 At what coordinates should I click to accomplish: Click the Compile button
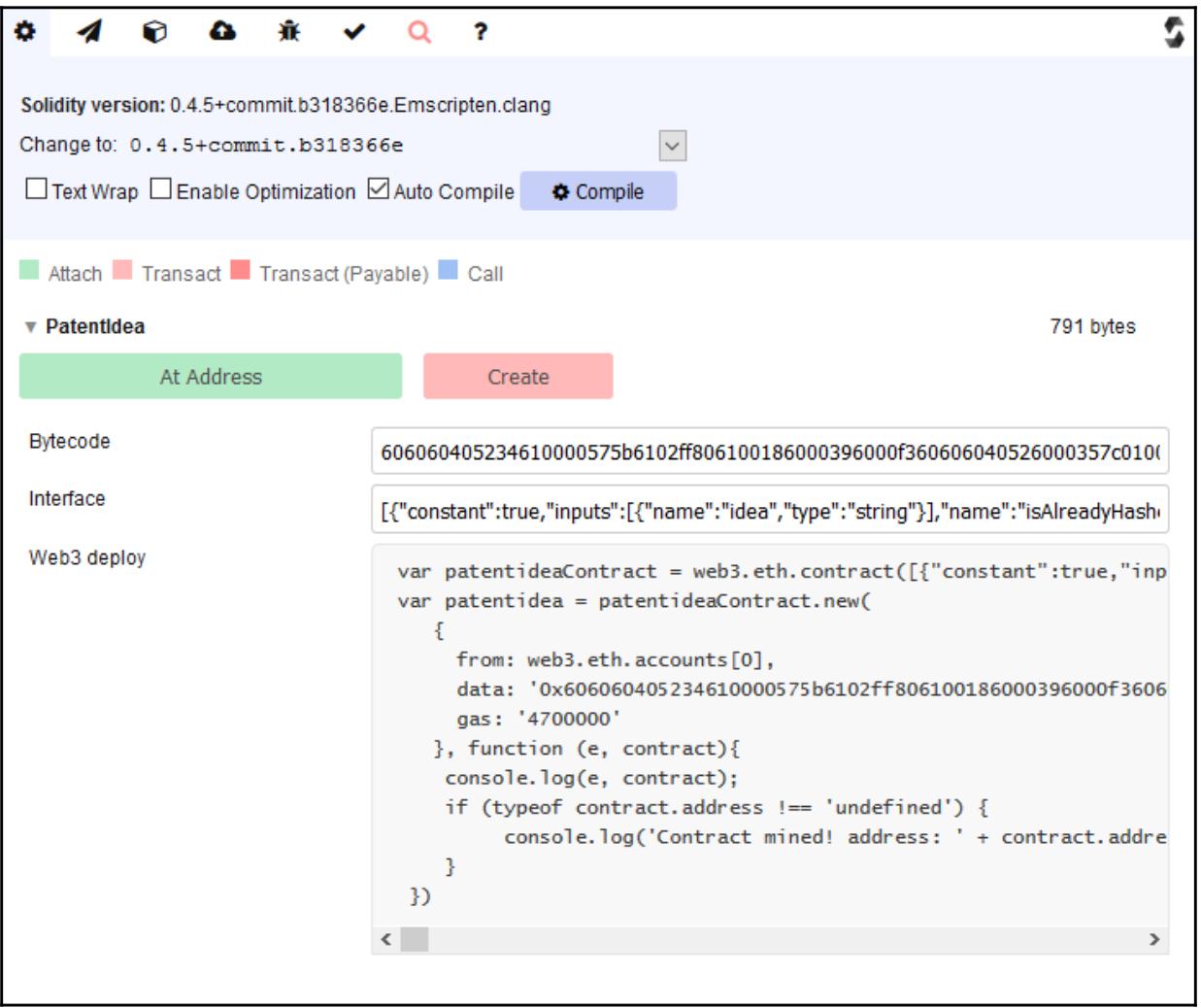point(598,191)
